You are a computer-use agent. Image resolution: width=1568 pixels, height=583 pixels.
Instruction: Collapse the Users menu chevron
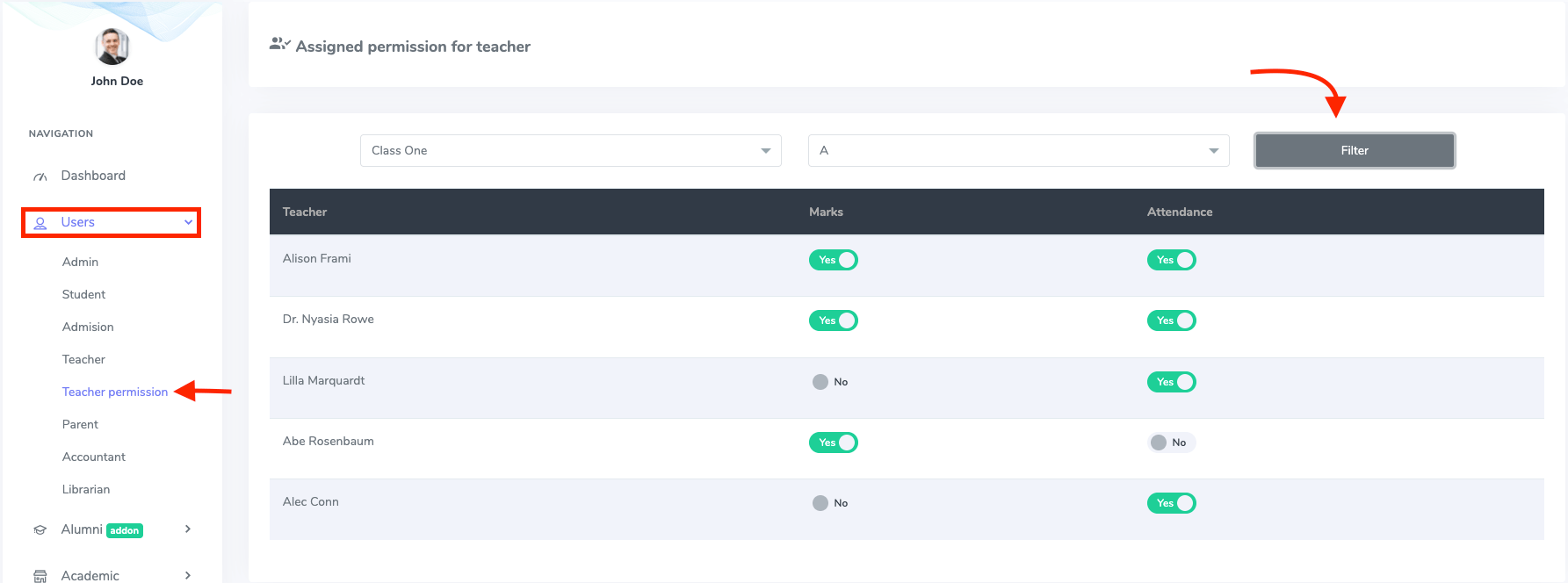coord(188,222)
